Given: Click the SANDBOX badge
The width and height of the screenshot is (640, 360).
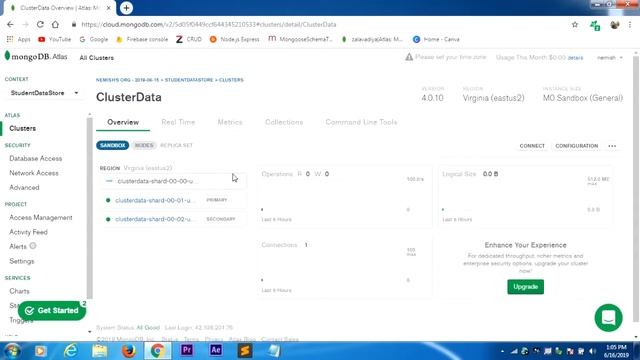Looking at the screenshot, I should (x=113, y=145).
